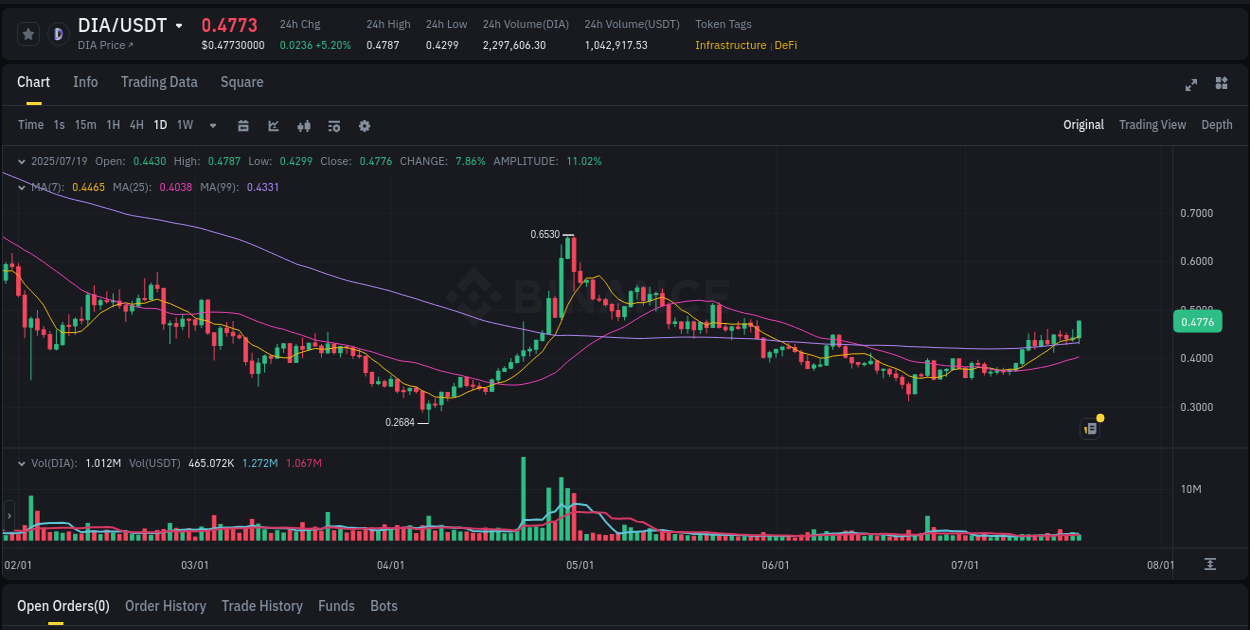Viewport: 1250px width, 630px height.
Task: Open the Depth chart view
Action: [1216, 125]
